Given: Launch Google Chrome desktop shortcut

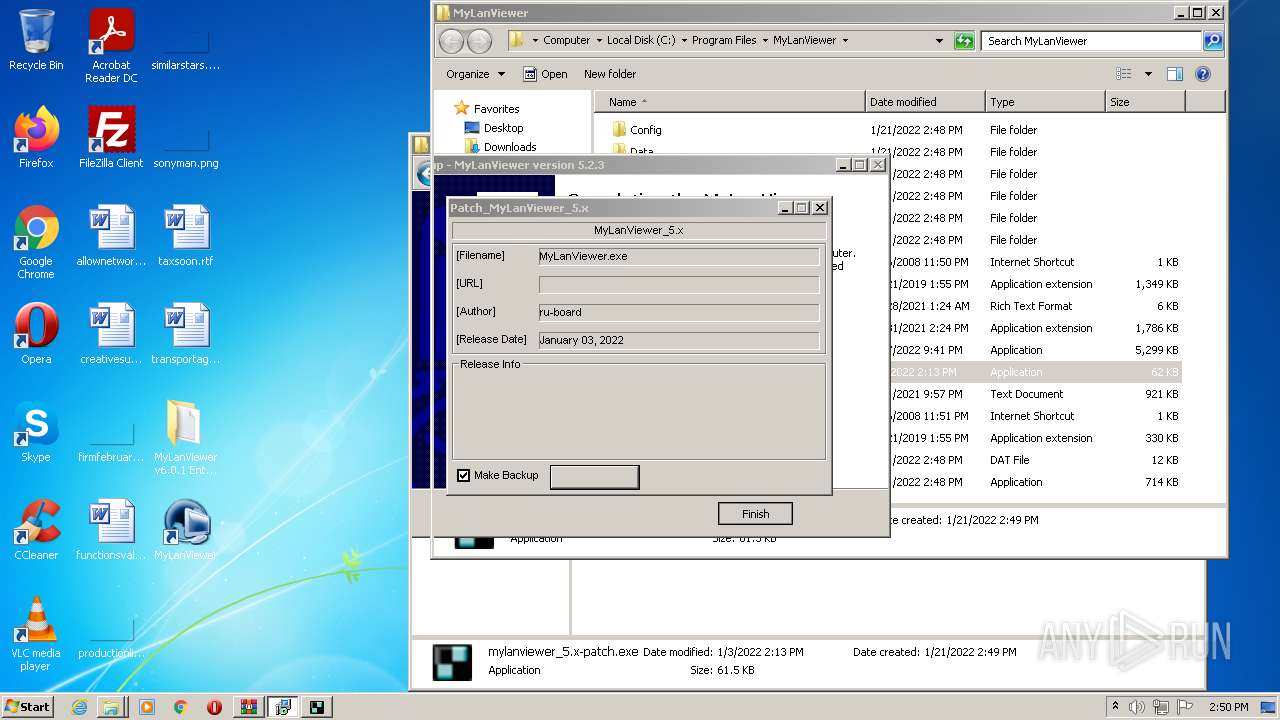Looking at the screenshot, I should pyautogui.click(x=36, y=241).
